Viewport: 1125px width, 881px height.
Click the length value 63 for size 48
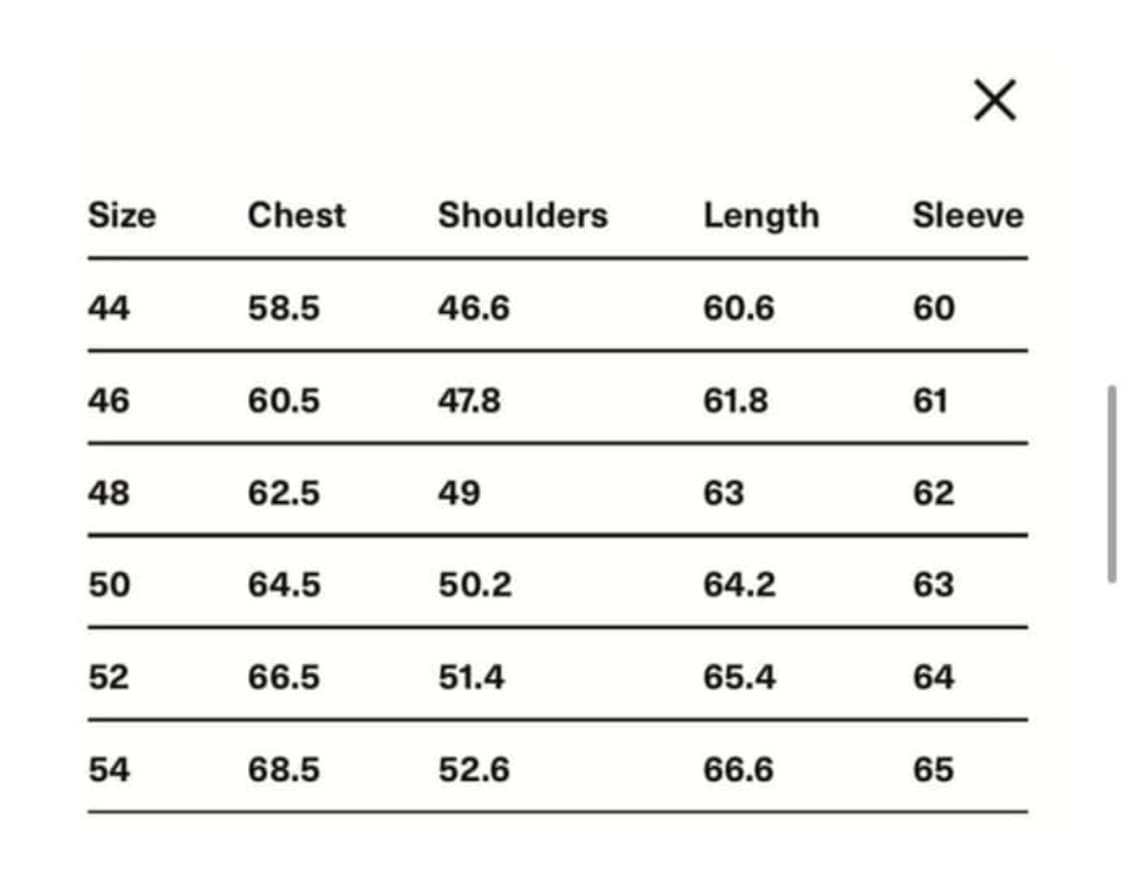[x=723, y=493]
